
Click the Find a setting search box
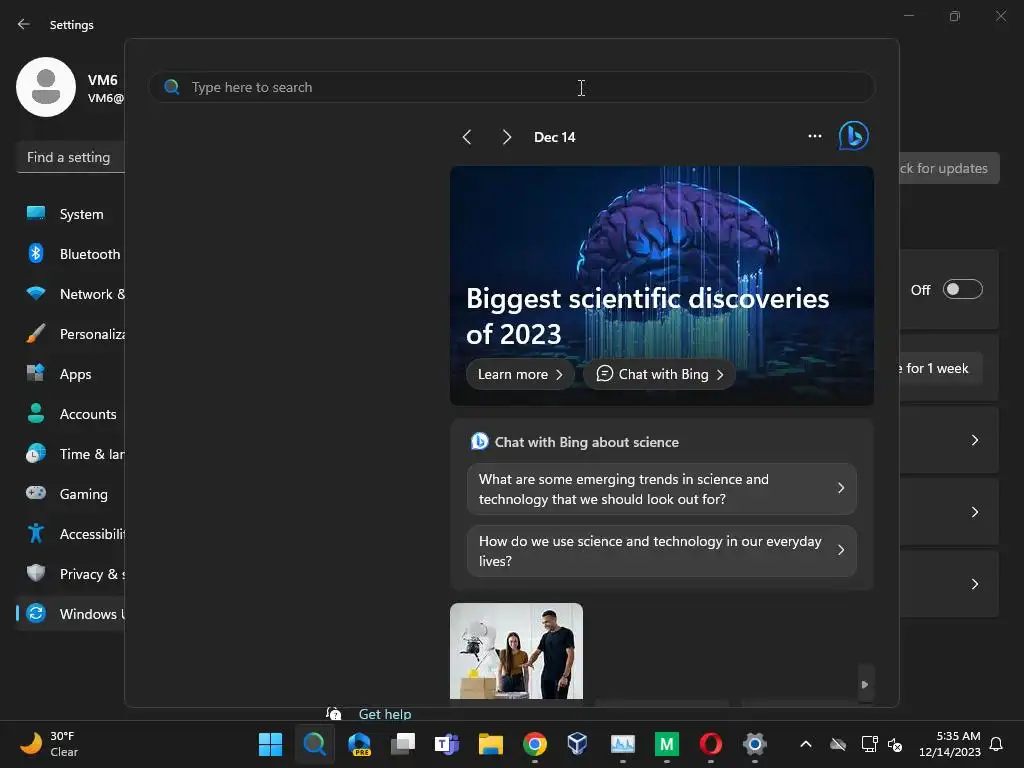[71, 157]
